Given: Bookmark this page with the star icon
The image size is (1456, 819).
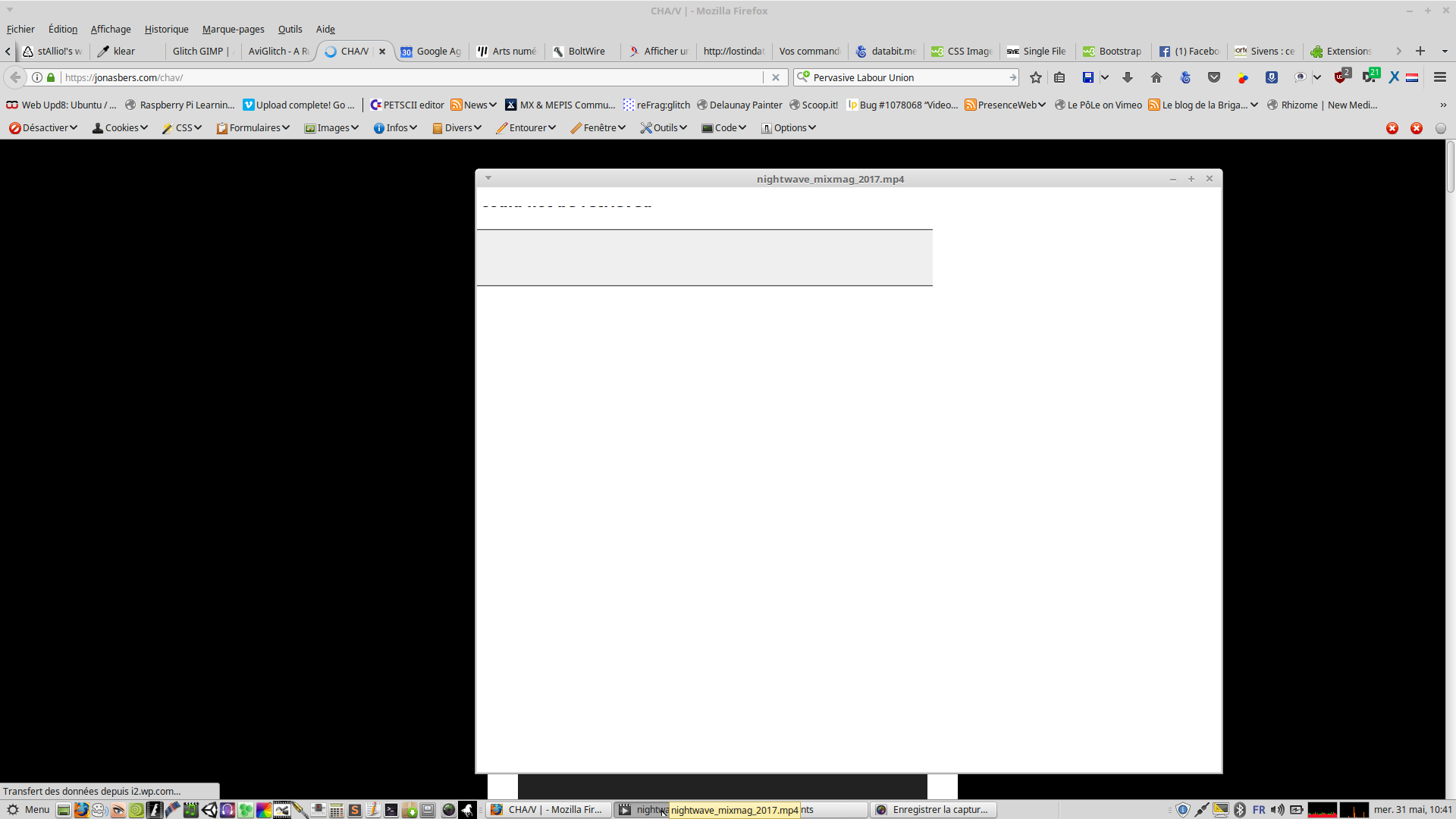Looking at the screenshot, I should (x=1036, y=77).
